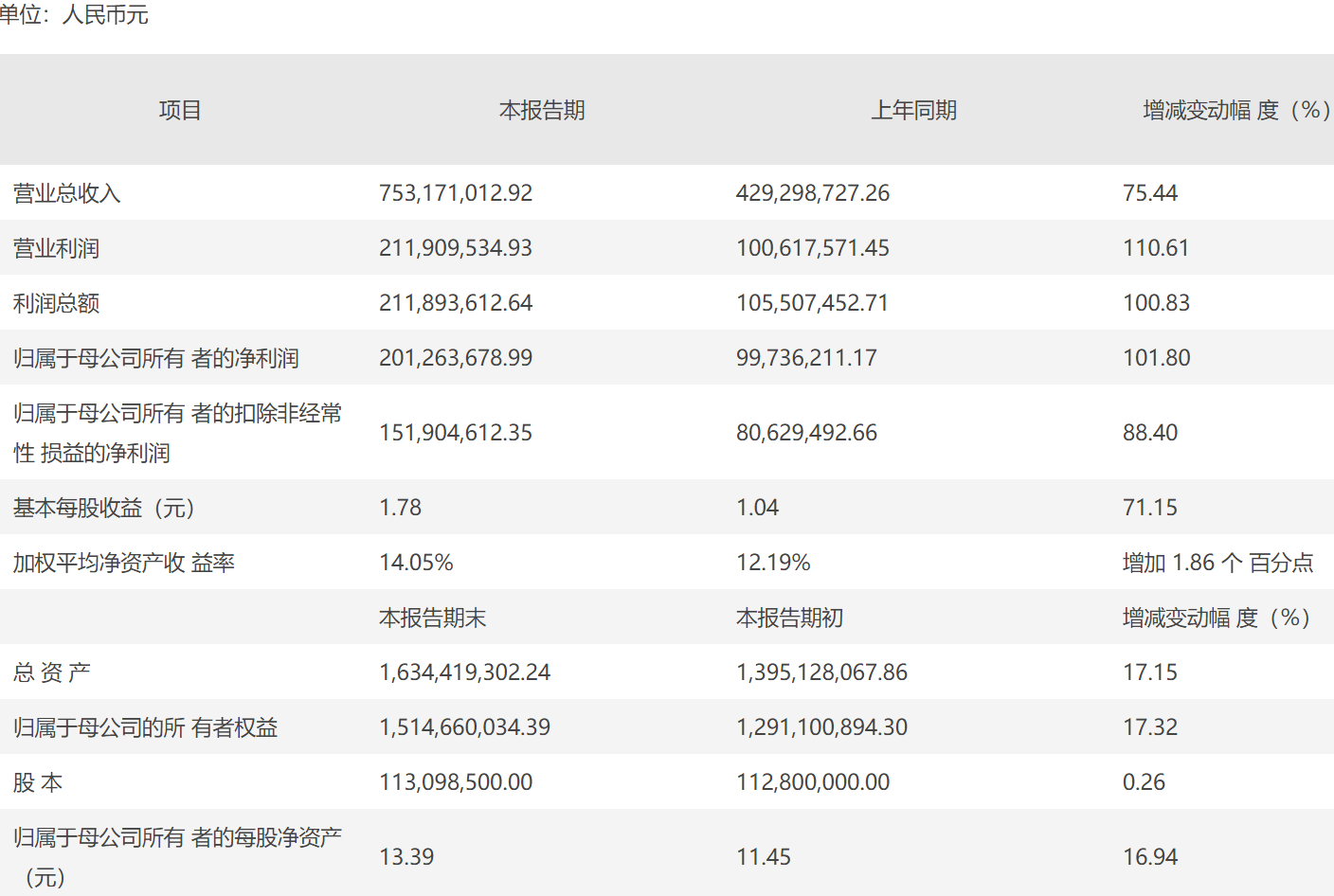Image resolution: width=1334 pixels, height=896 pixels.
Task: Click the 项目 column header
Action: coord(180,110)
